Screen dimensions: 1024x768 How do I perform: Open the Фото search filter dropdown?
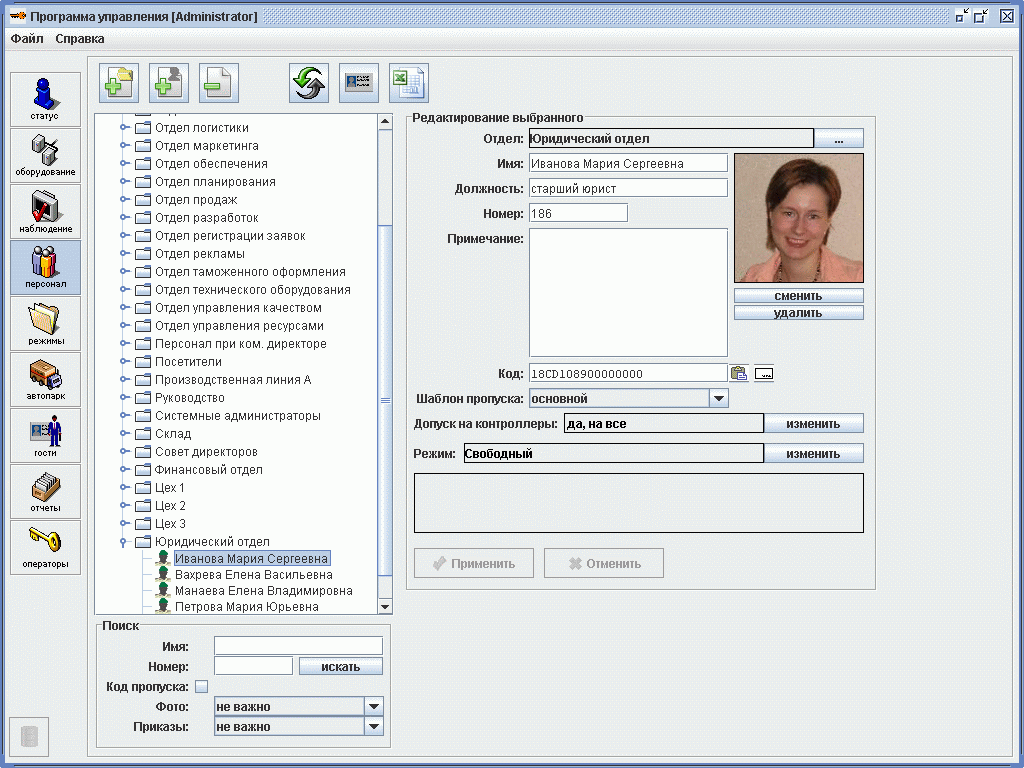[374, 706]
